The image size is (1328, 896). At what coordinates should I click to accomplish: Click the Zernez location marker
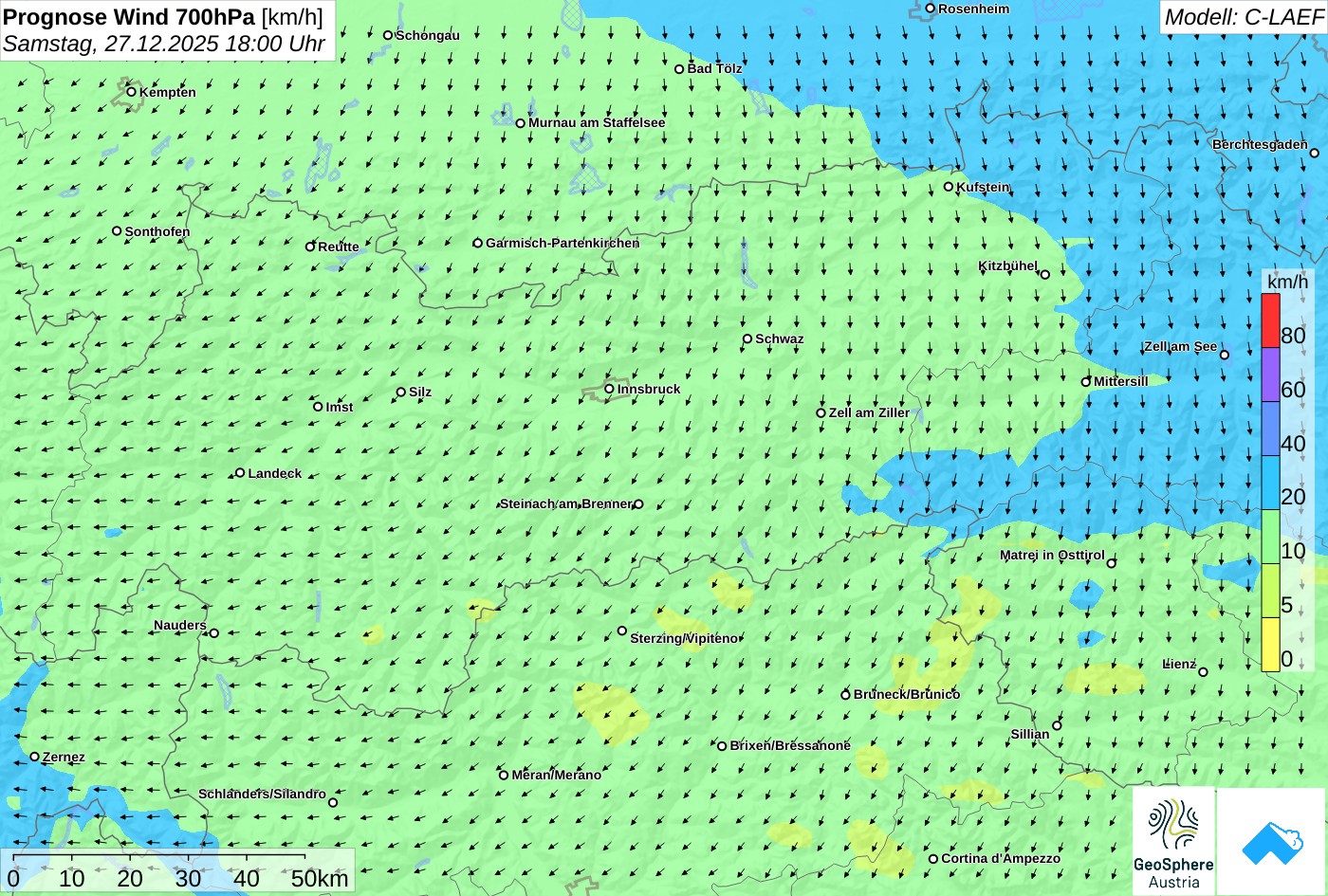35,757
